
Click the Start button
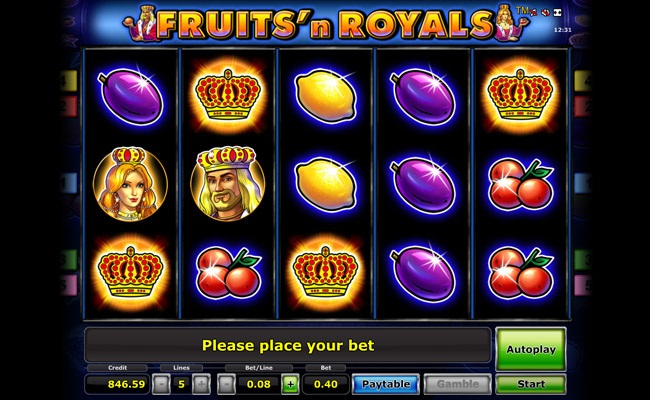(531, 384)
